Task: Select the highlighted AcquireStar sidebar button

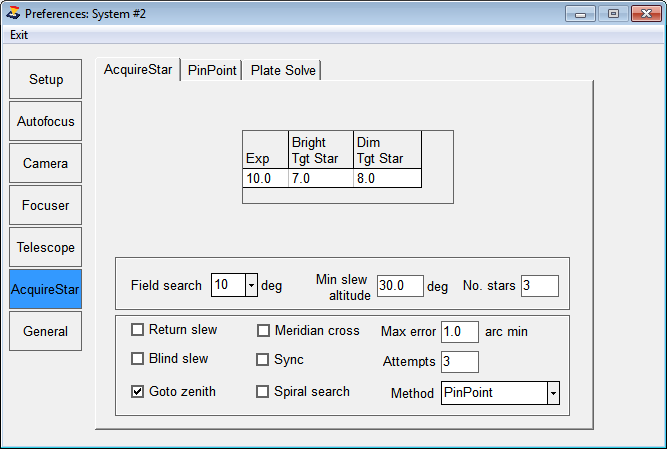Action: click(x=46, y=289)
